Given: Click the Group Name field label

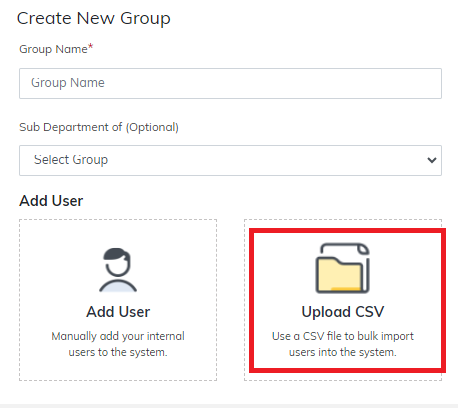Looking at the screenshot, I should pos(53,49).
